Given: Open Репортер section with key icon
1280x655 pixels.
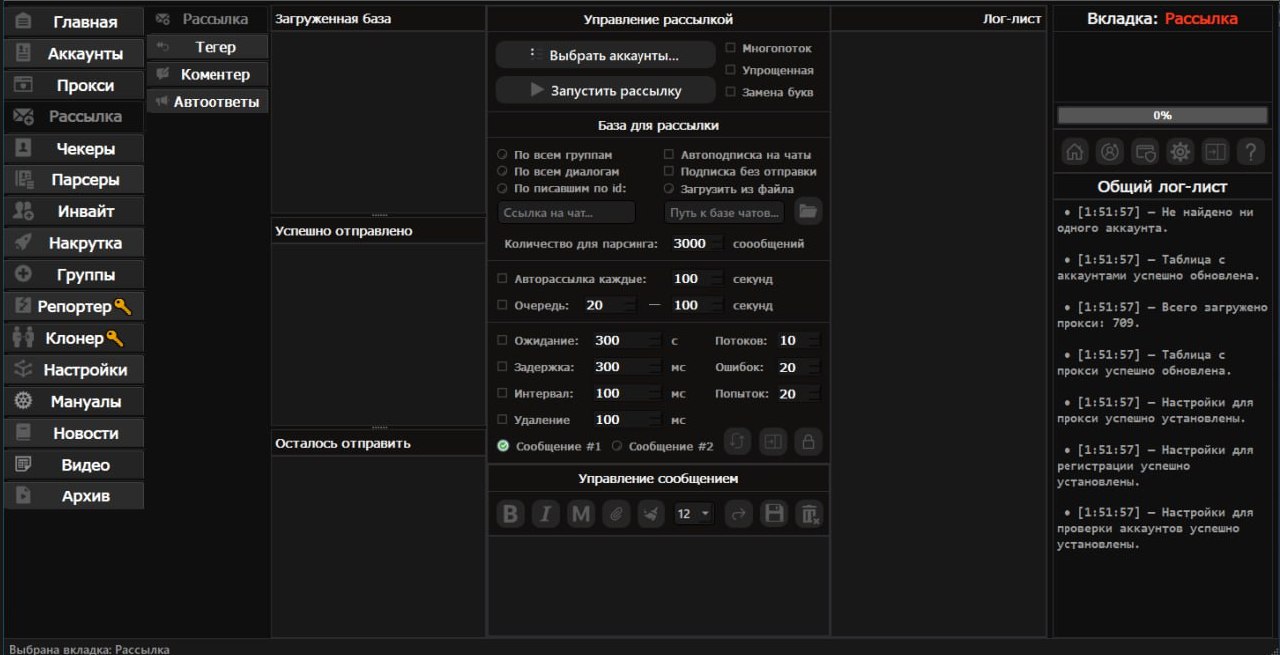Looking at the screenshot, I should (74, 307).
